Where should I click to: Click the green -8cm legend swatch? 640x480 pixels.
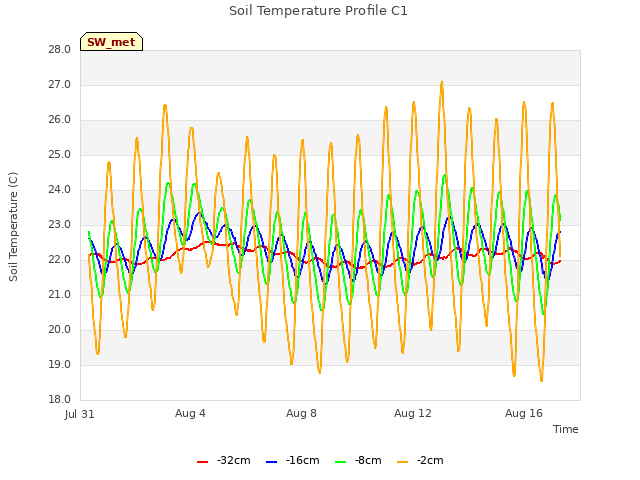point(340,462)
